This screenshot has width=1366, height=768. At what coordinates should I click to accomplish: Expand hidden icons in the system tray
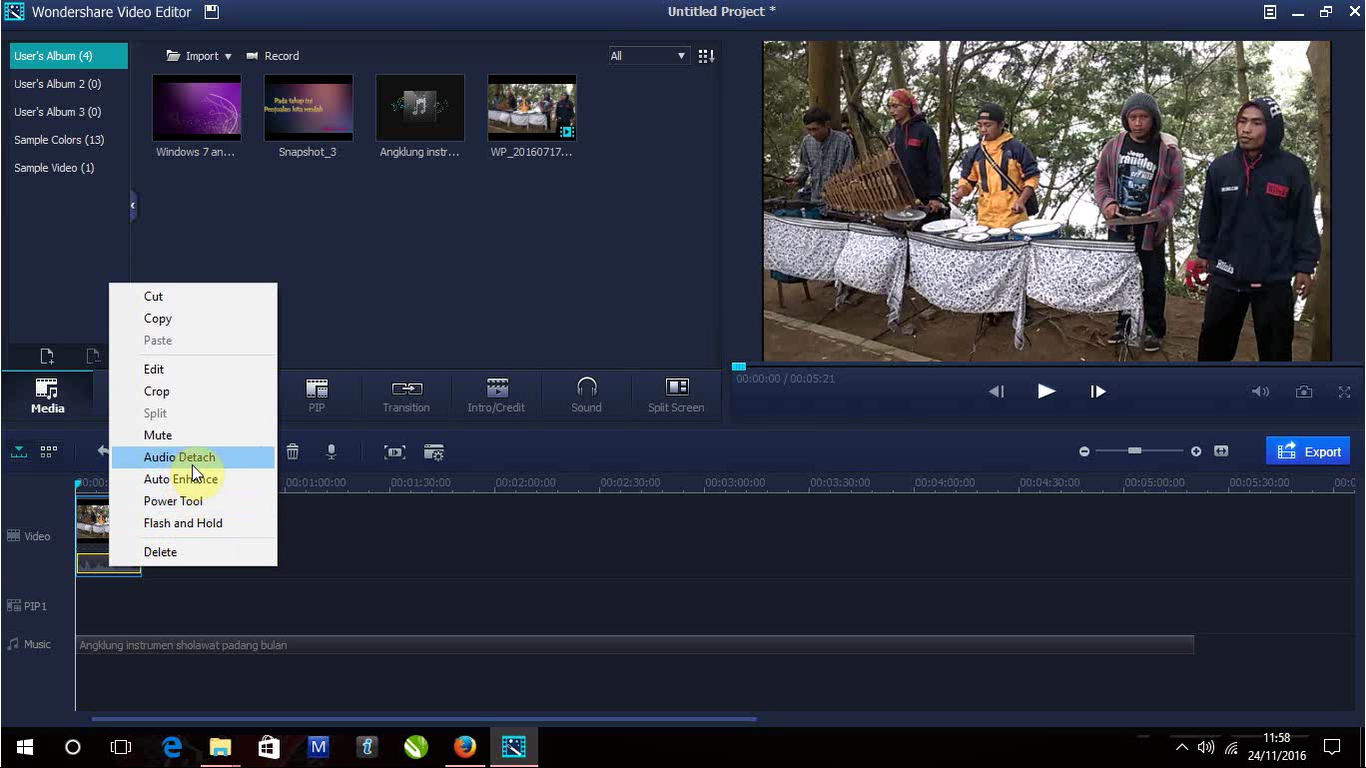(1182, 747)
